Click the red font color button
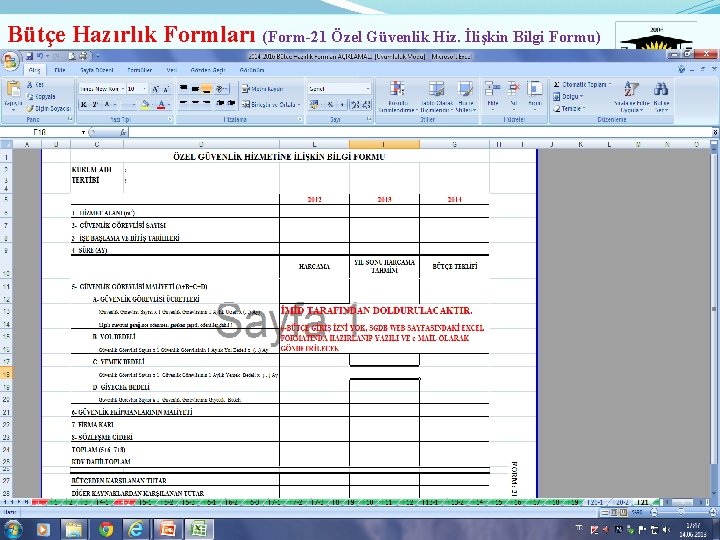The width and height of the screenshot is (720, 540). coord(161,105)
